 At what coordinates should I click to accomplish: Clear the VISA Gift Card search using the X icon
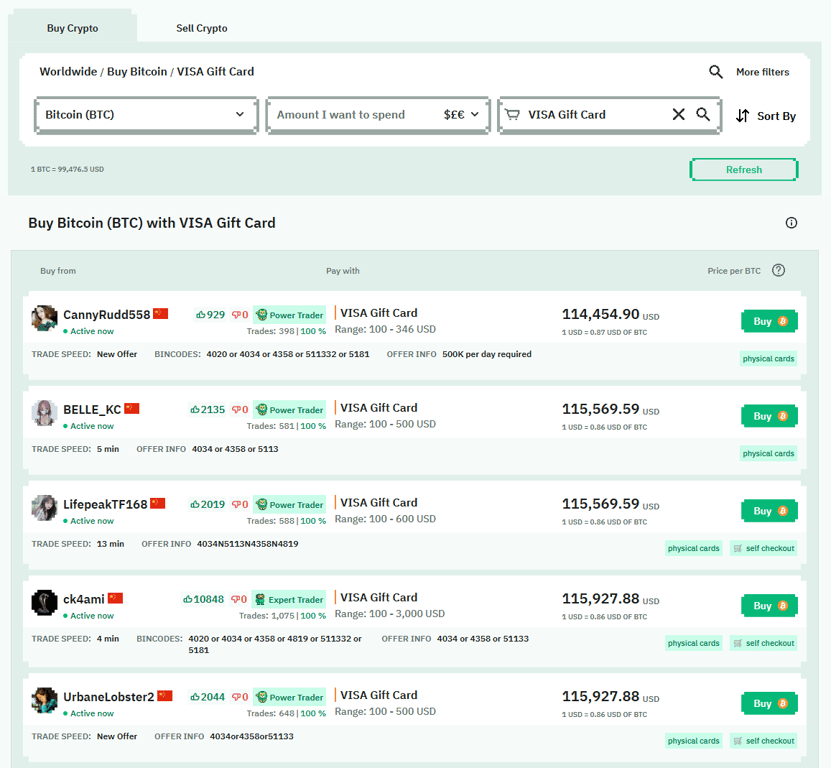click(x=678, y=115)
